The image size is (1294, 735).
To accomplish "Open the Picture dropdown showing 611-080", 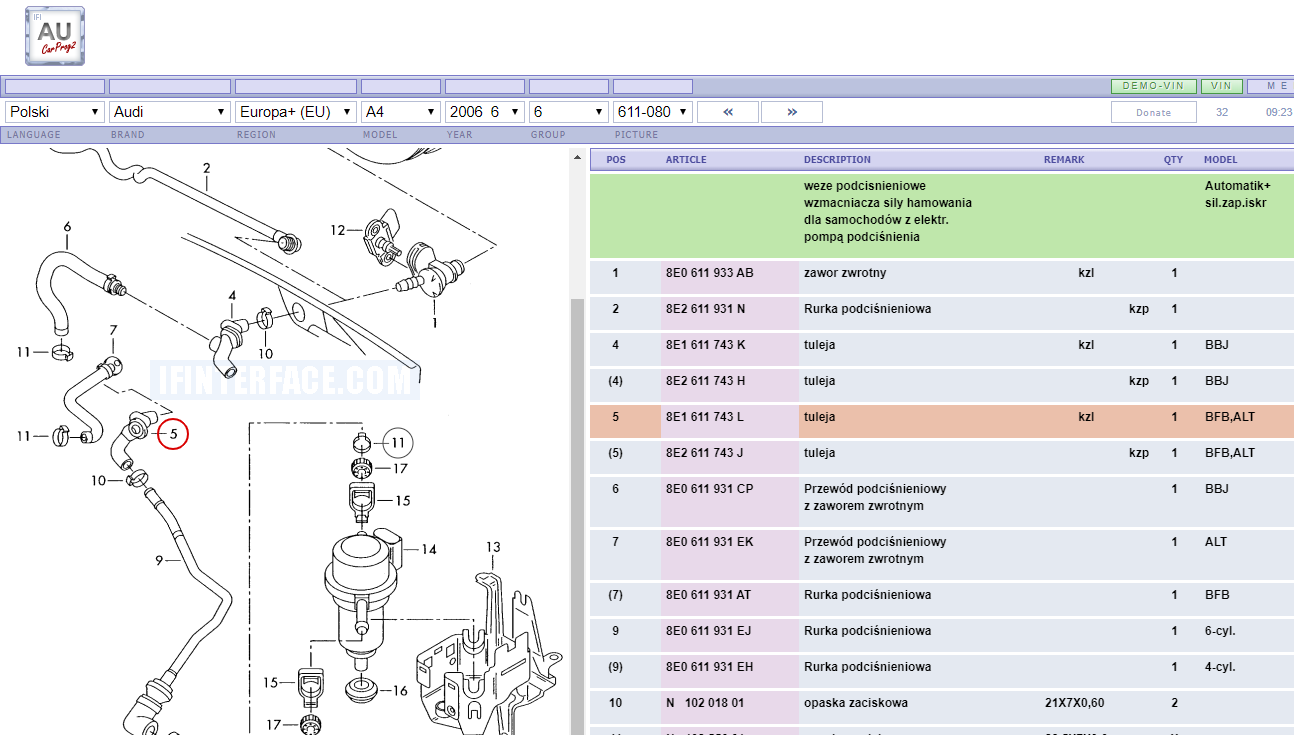I will (x=653, y=112).
